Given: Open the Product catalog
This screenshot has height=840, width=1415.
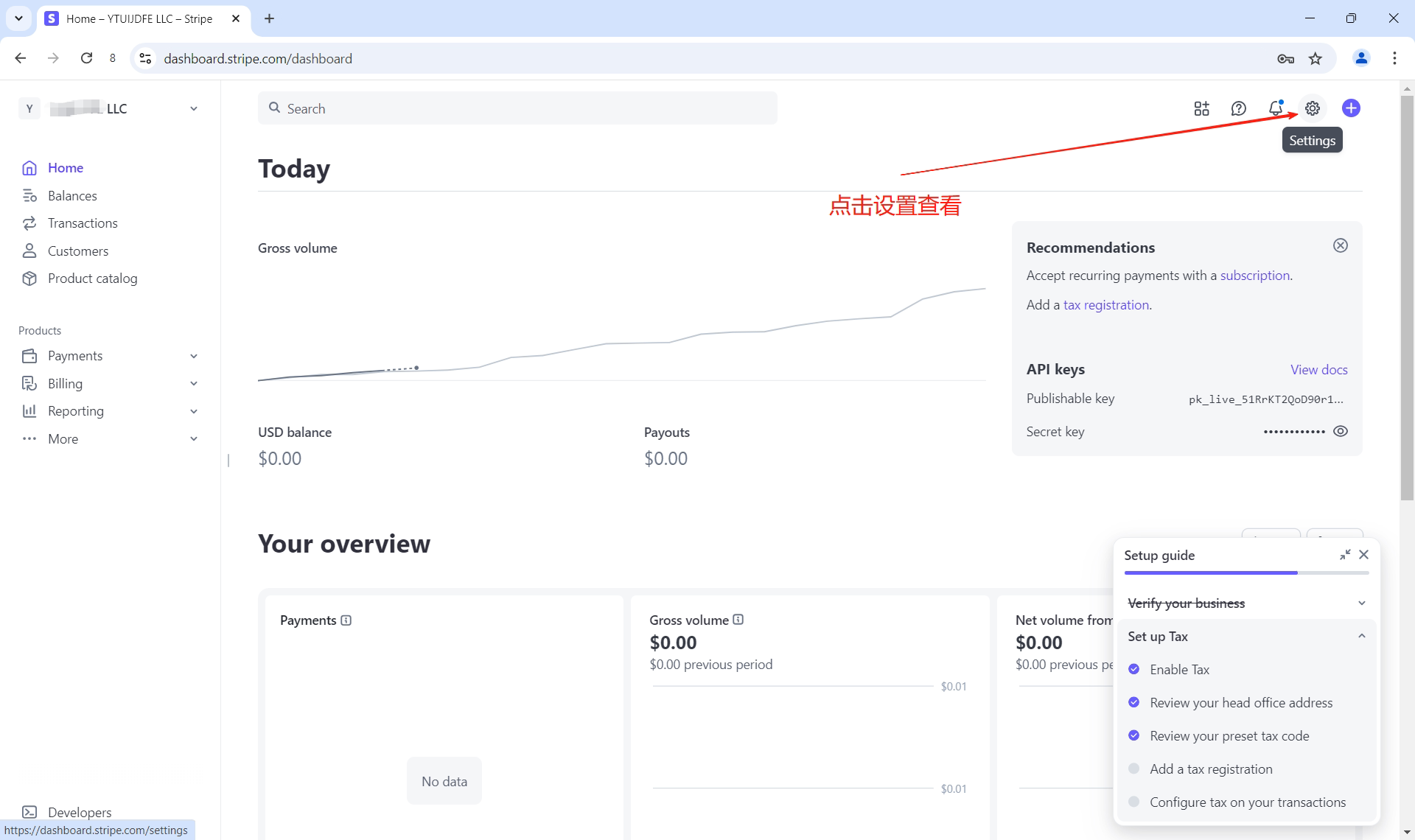Looking at the screenshot, I should (x=92, y=278).
